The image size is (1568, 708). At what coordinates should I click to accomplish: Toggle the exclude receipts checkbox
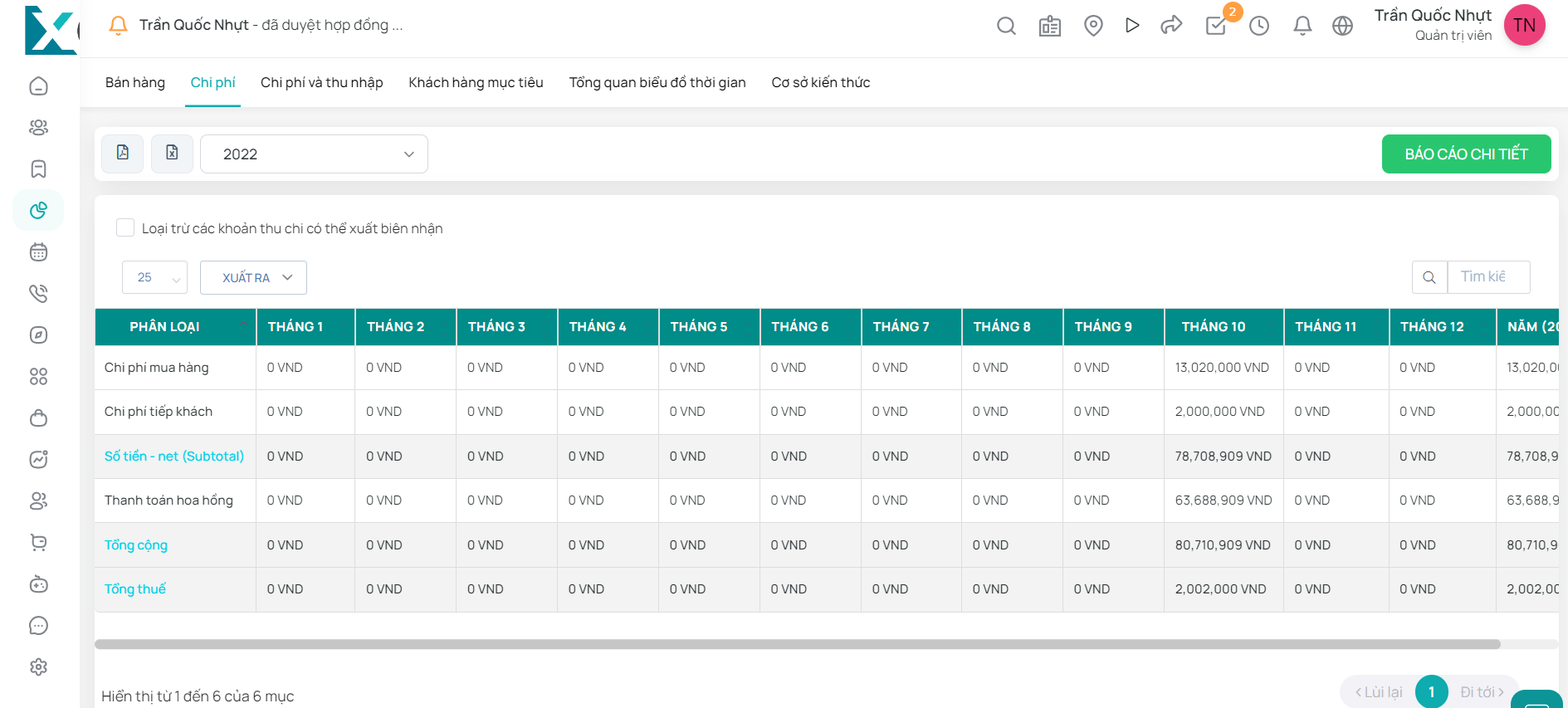pyautogui.click(x=125, y=227)
